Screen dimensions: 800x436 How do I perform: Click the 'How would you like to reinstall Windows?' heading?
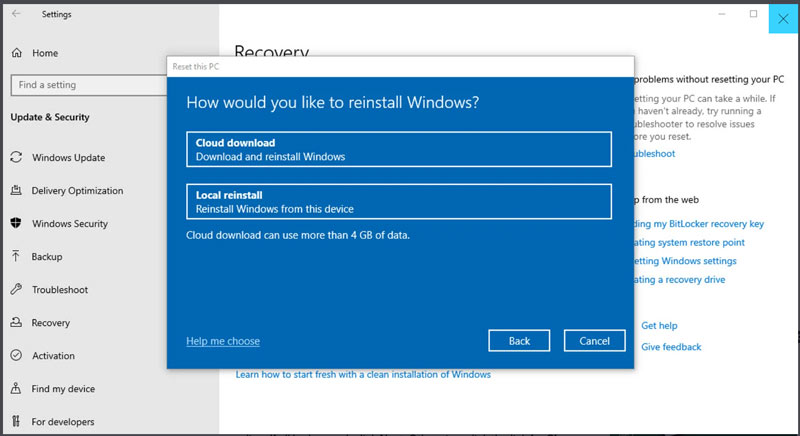(x=333, y=102)
